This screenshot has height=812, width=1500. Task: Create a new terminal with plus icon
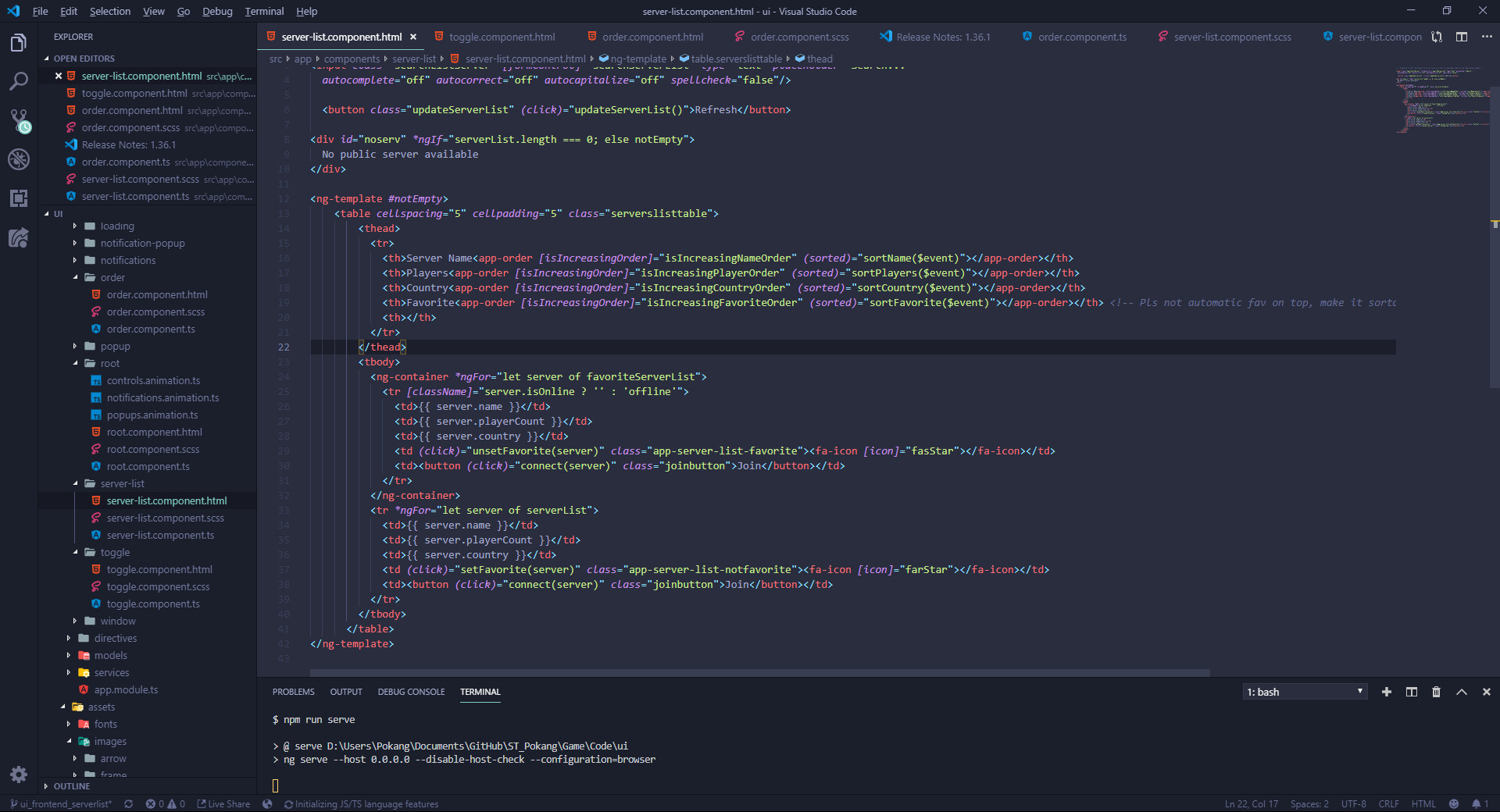click(x=1387, y=692)
